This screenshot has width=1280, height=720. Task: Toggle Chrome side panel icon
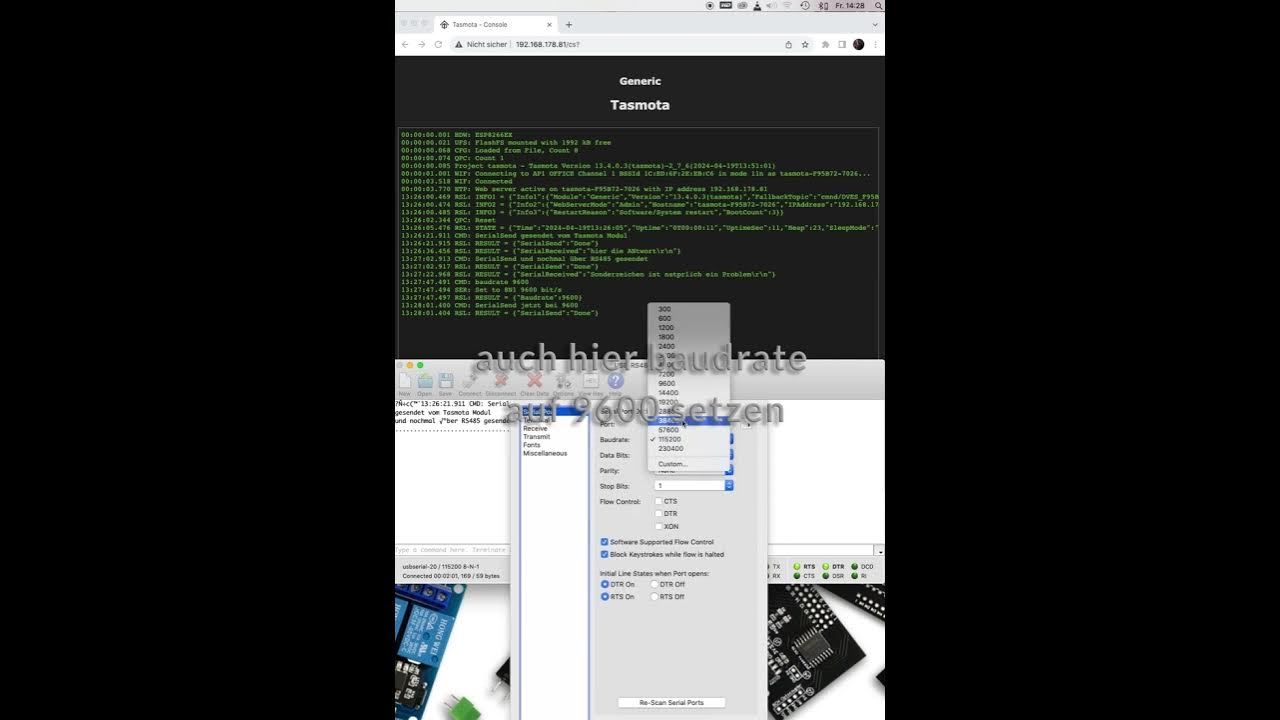click(842, 44)
